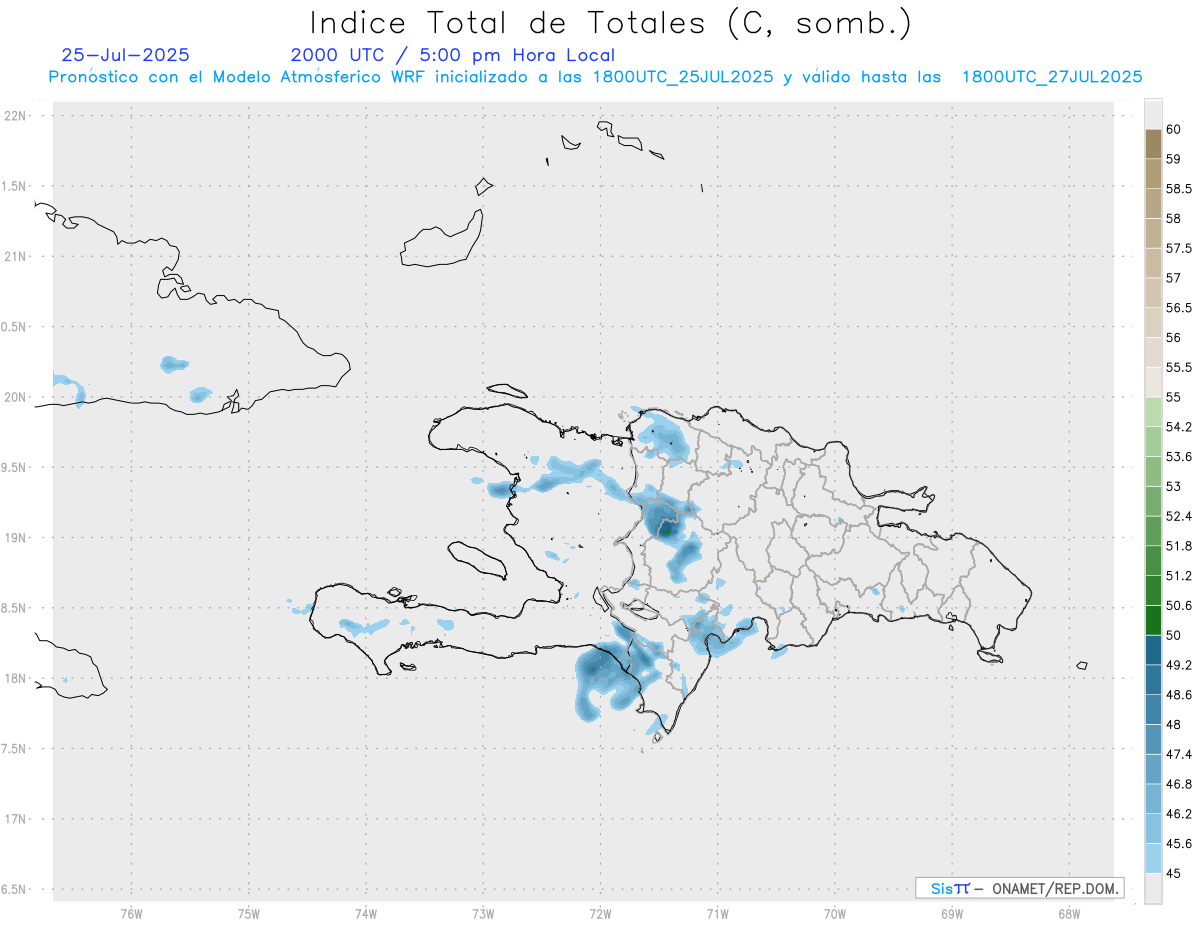Click the '50' colorbar label
Image resolution: width=1200 pixels, height=927 pixels.
(x=1174, y=635)
